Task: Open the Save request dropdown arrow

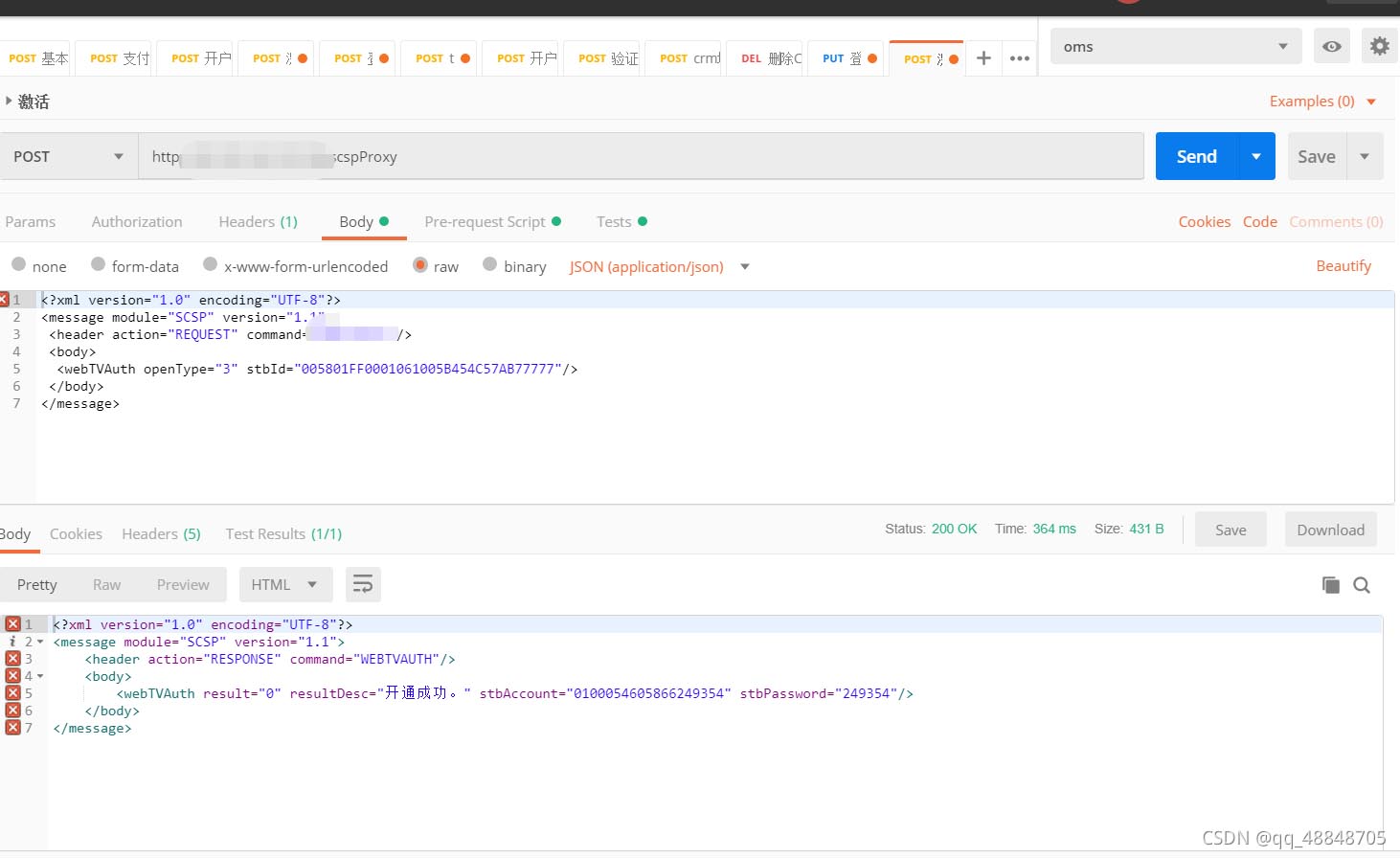Action: click(x=1365, y=156)
